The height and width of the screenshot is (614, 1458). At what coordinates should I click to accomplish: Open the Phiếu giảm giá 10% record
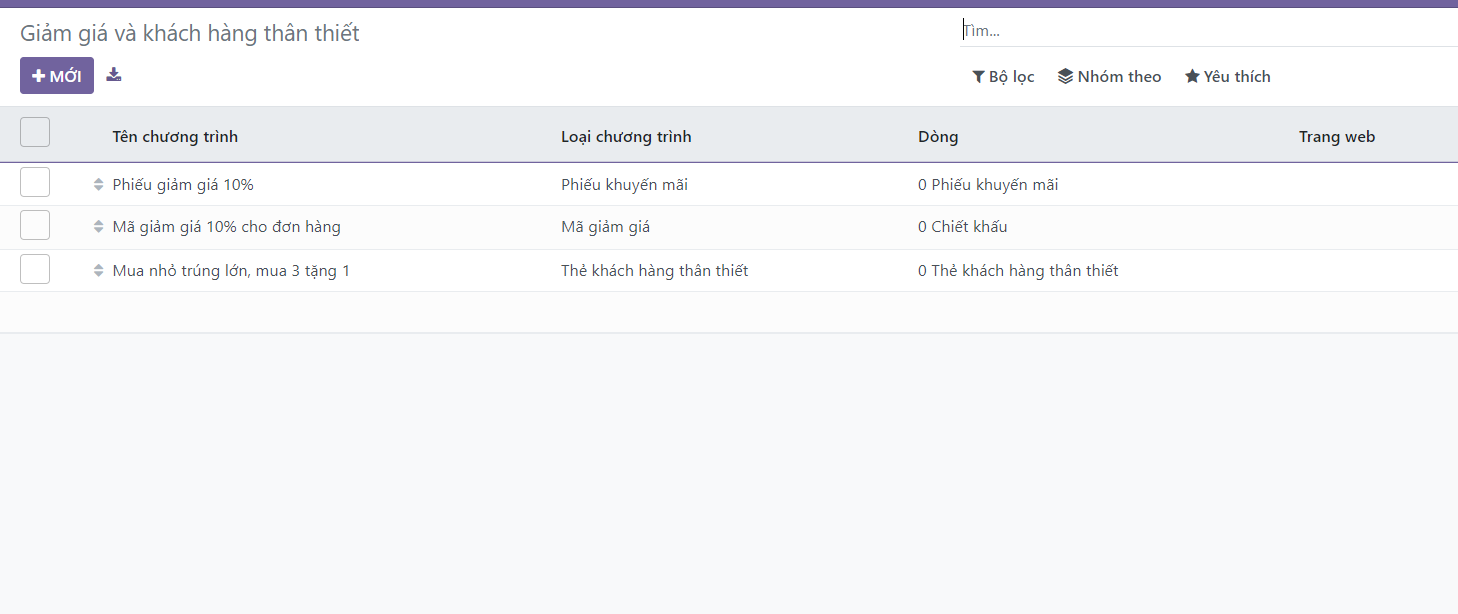point(183,185)
